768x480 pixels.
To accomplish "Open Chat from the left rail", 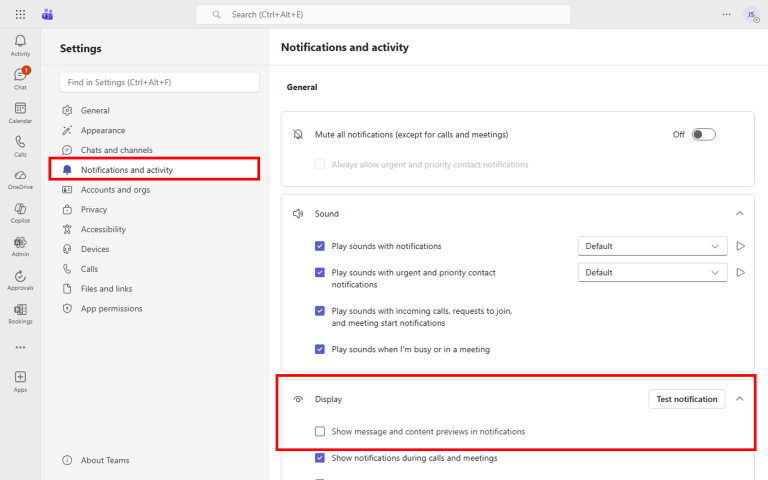I will pyautogui.click(x=20, y=77).
